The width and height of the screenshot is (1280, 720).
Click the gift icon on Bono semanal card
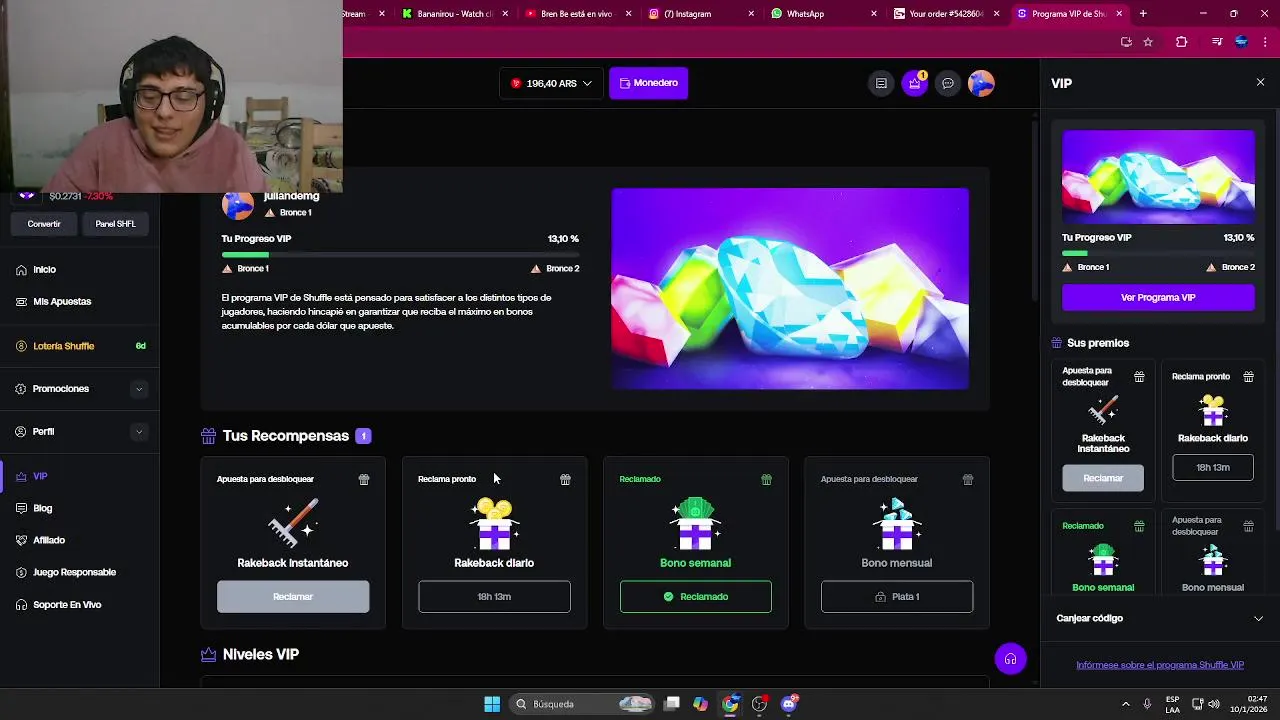[766, 479]
